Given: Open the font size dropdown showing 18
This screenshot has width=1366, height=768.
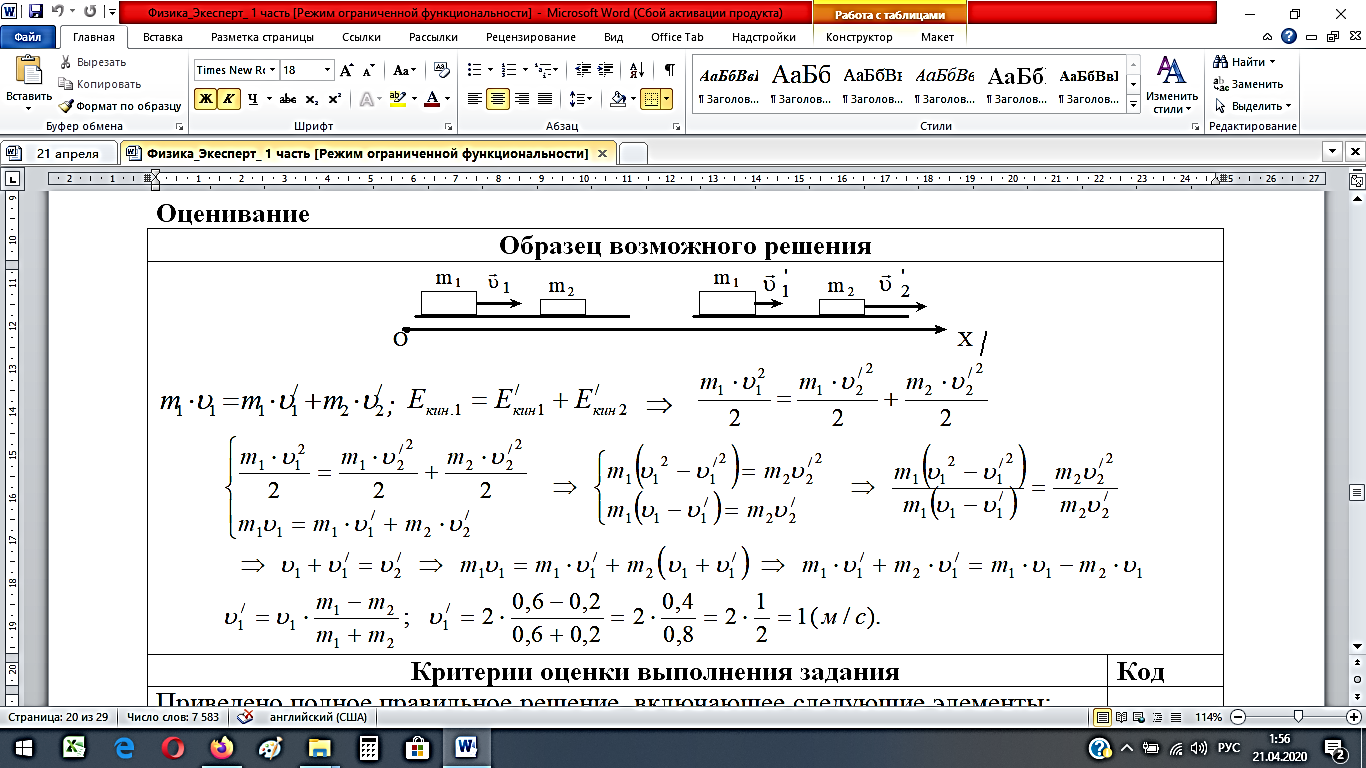Looking at the screenshot, I should 327,70.
